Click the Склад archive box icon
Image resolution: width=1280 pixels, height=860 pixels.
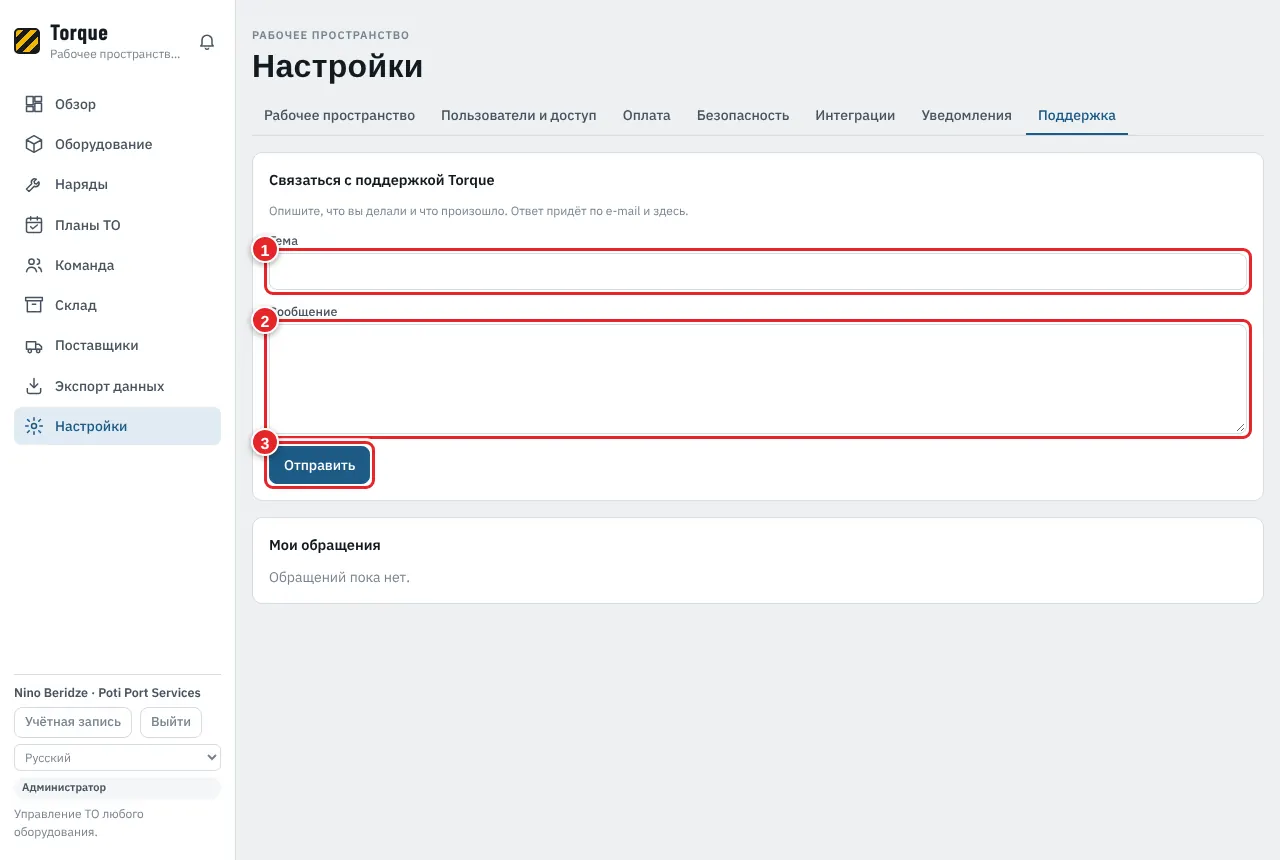pyautogui.click(x=34, y=305)
